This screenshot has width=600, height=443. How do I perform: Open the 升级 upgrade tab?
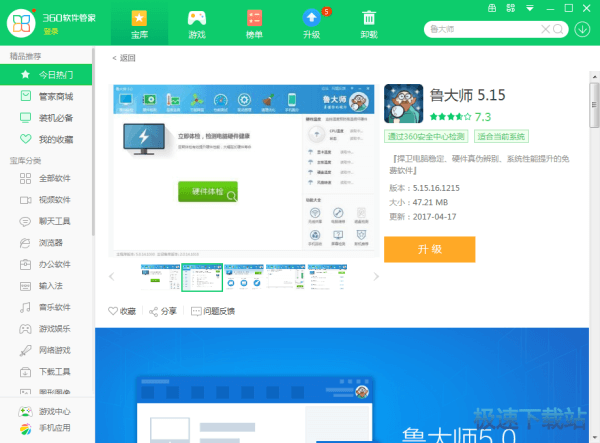point(311,24)
